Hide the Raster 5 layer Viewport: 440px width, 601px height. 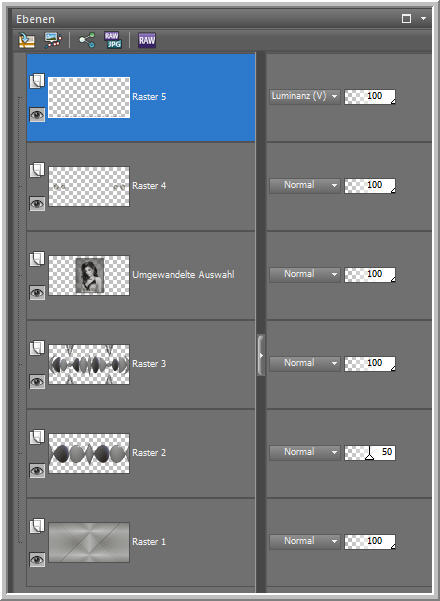37,115
